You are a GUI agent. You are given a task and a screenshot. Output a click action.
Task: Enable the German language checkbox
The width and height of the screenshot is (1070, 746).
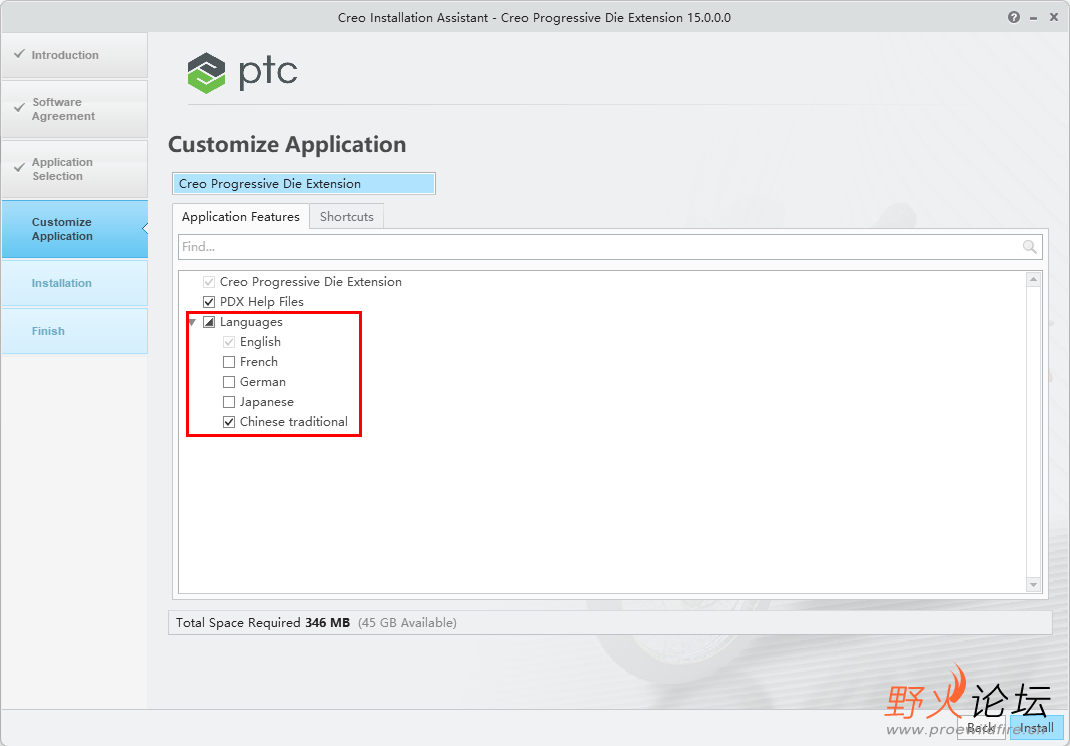(x=229, y=382)
